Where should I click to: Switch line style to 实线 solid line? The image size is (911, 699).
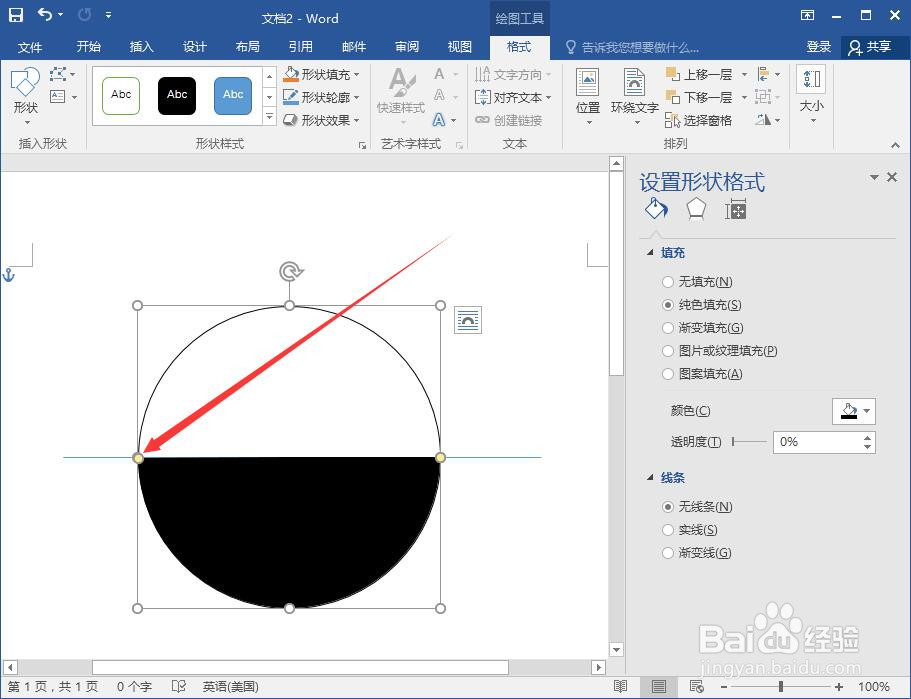[668, 530]
